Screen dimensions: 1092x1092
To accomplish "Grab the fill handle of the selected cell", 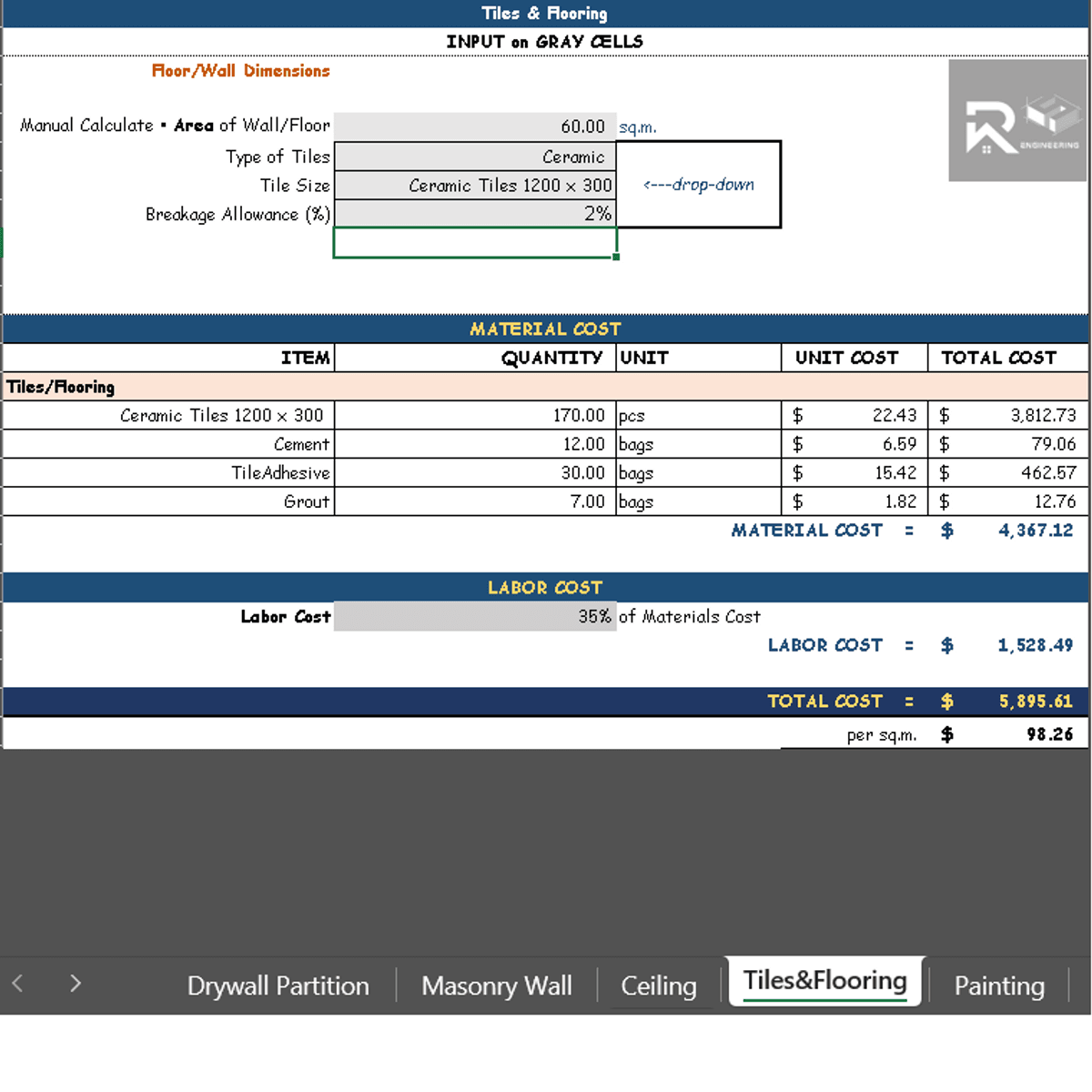I will tap(616, 258).
